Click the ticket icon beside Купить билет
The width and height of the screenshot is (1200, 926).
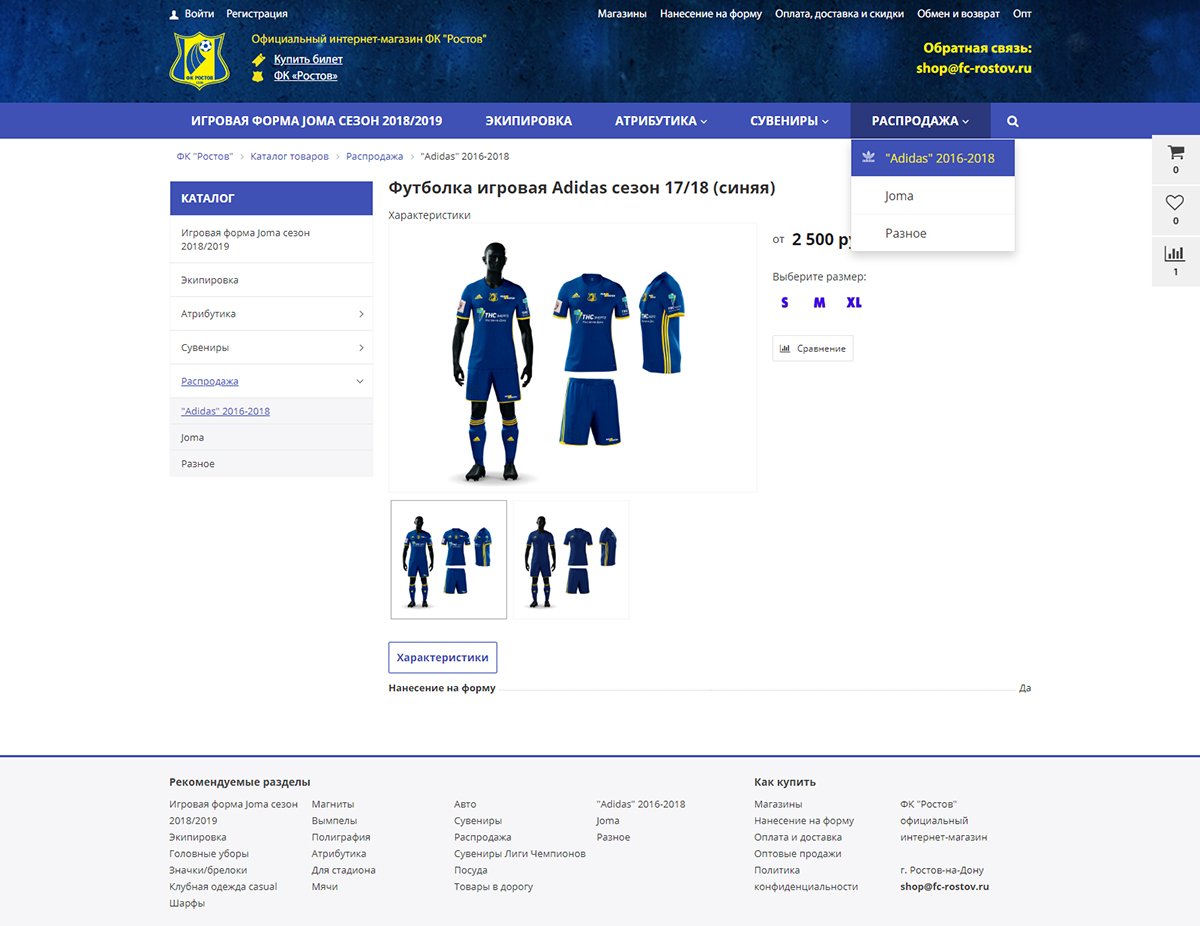(x=258, y=60)
